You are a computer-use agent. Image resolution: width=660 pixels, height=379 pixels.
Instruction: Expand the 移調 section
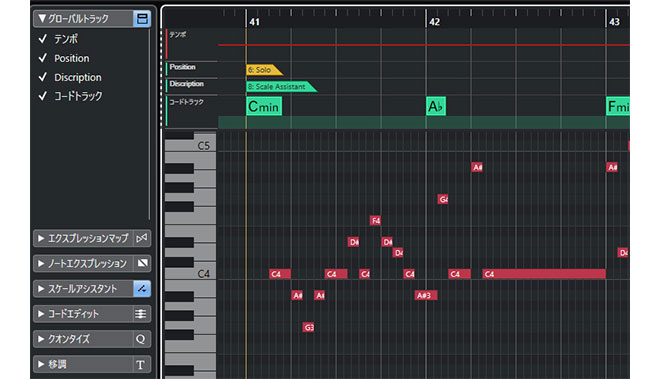point(41,364)
